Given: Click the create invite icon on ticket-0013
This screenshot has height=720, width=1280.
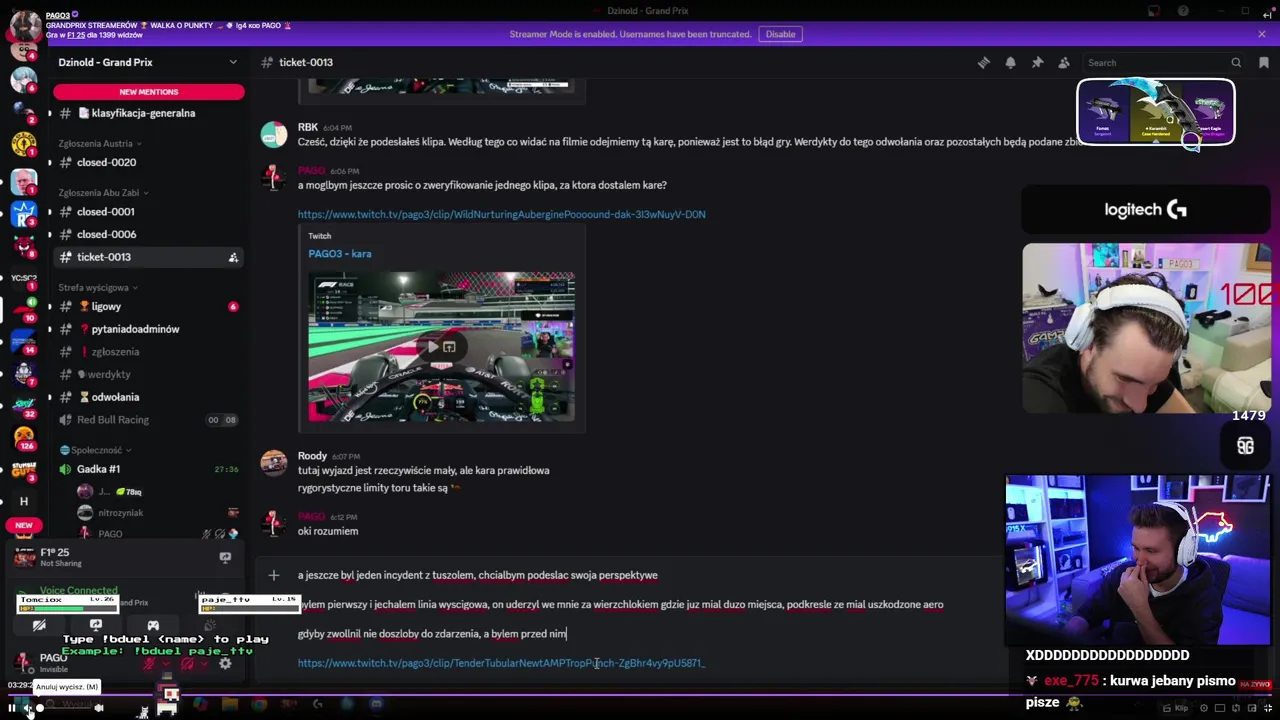Looking at the screenshot, I should coord(233,257).
